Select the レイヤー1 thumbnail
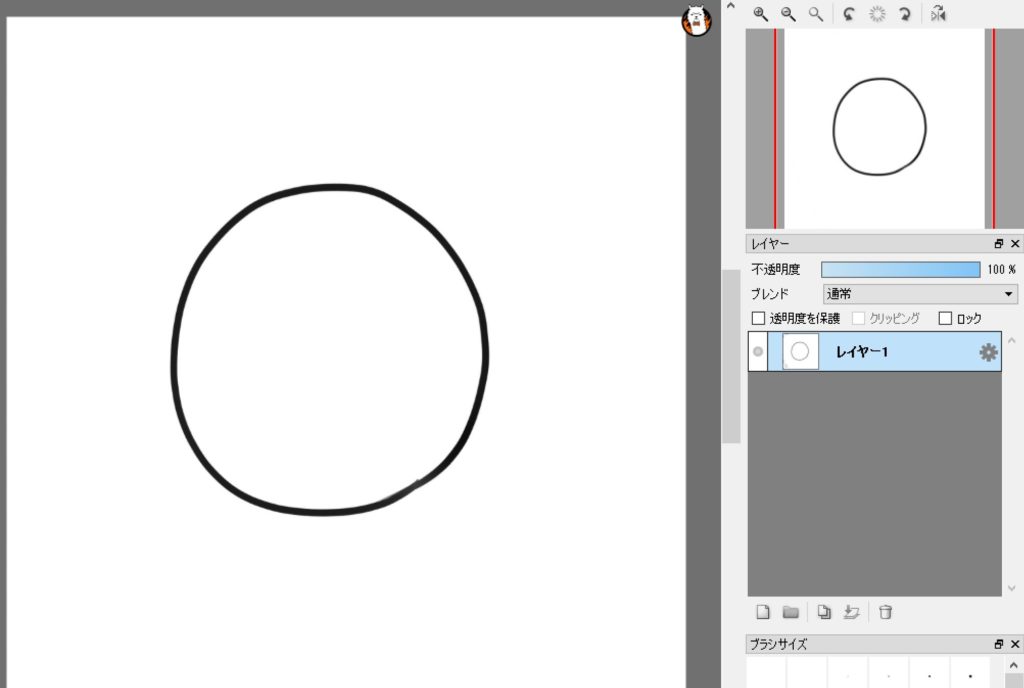Screen dimensions: 1024x688 pyautogui.click(x=800, y=352)
